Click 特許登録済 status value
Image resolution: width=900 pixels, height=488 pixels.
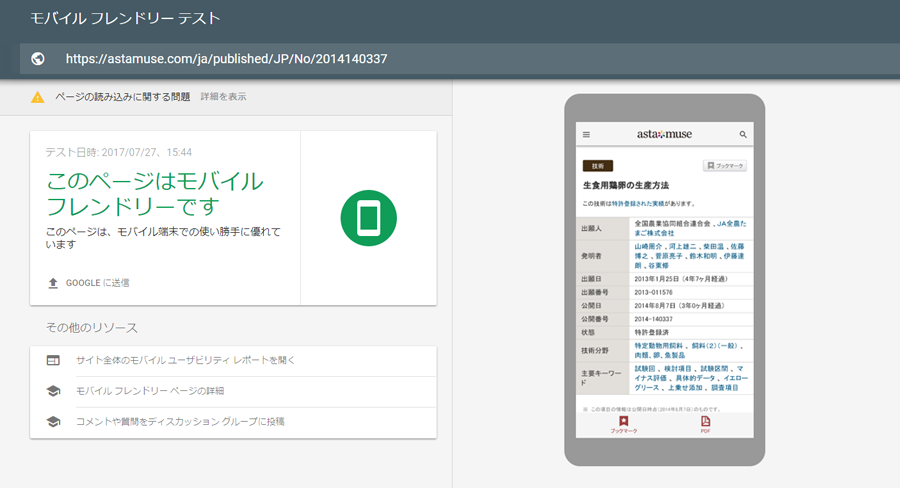point(651,332)
